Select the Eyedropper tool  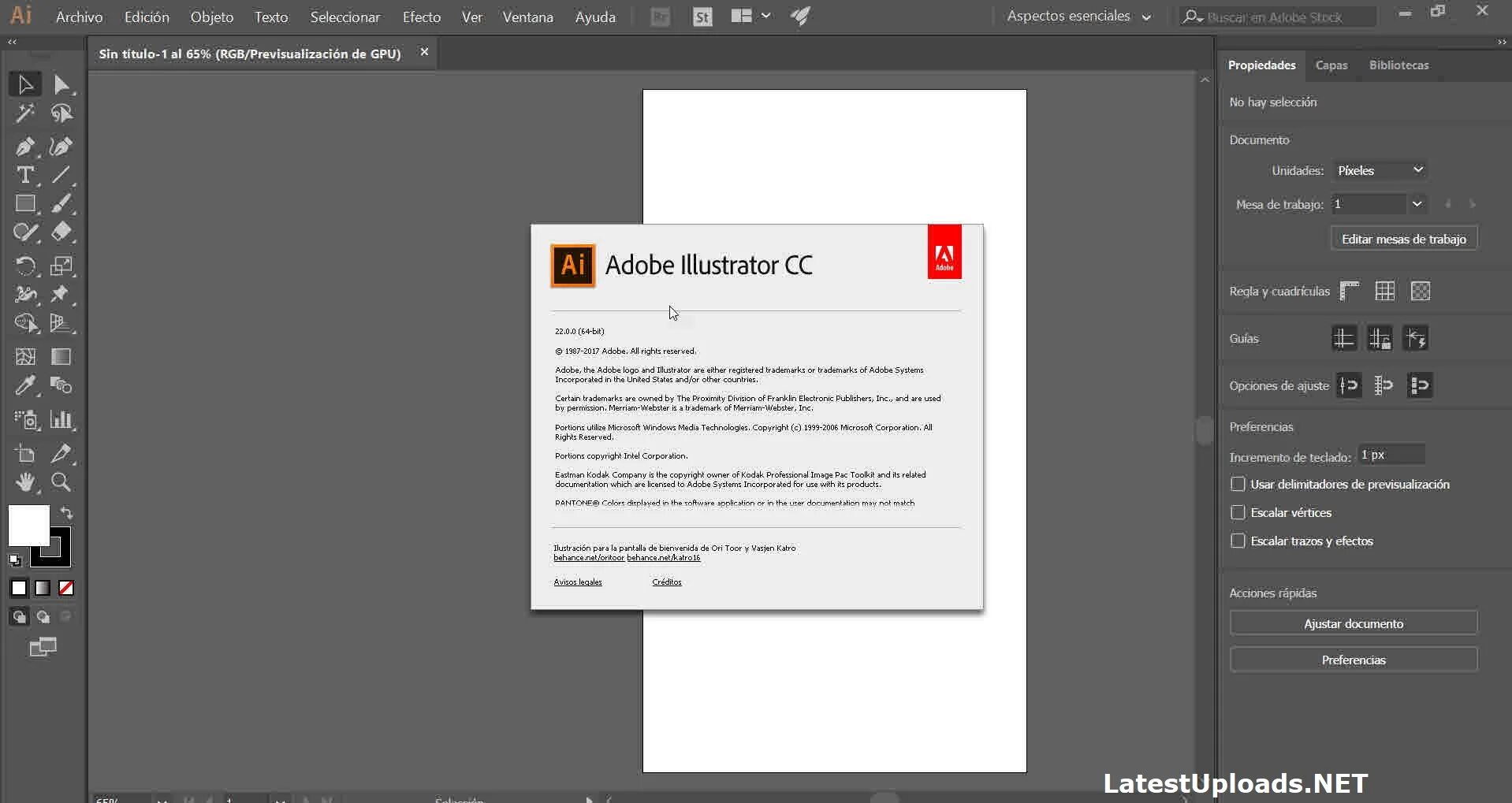point(25,385)
